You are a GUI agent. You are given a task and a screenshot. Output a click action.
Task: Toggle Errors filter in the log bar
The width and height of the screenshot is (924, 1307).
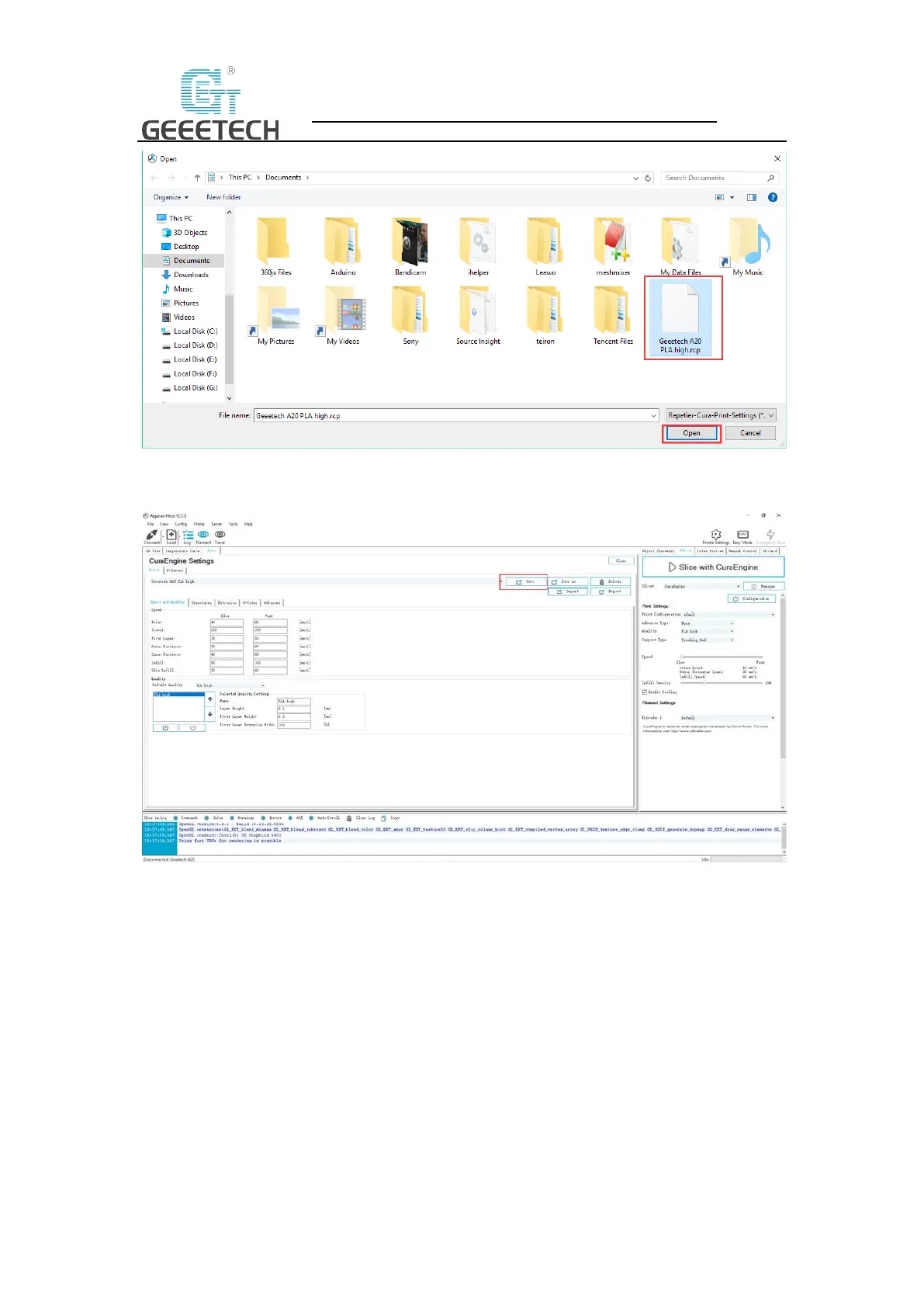click(264, 818)
